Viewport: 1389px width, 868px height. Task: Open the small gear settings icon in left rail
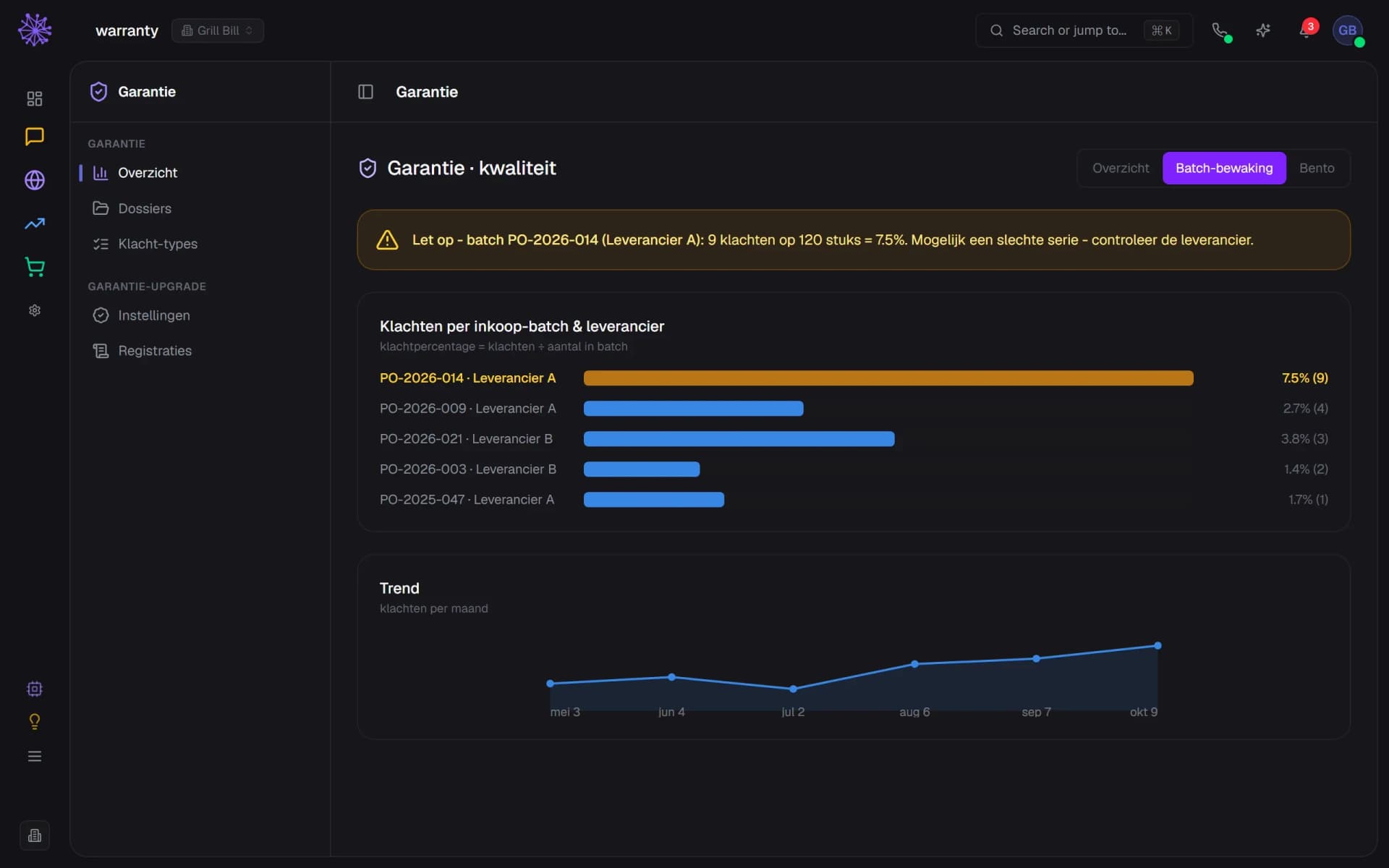[x=35, y=310]
